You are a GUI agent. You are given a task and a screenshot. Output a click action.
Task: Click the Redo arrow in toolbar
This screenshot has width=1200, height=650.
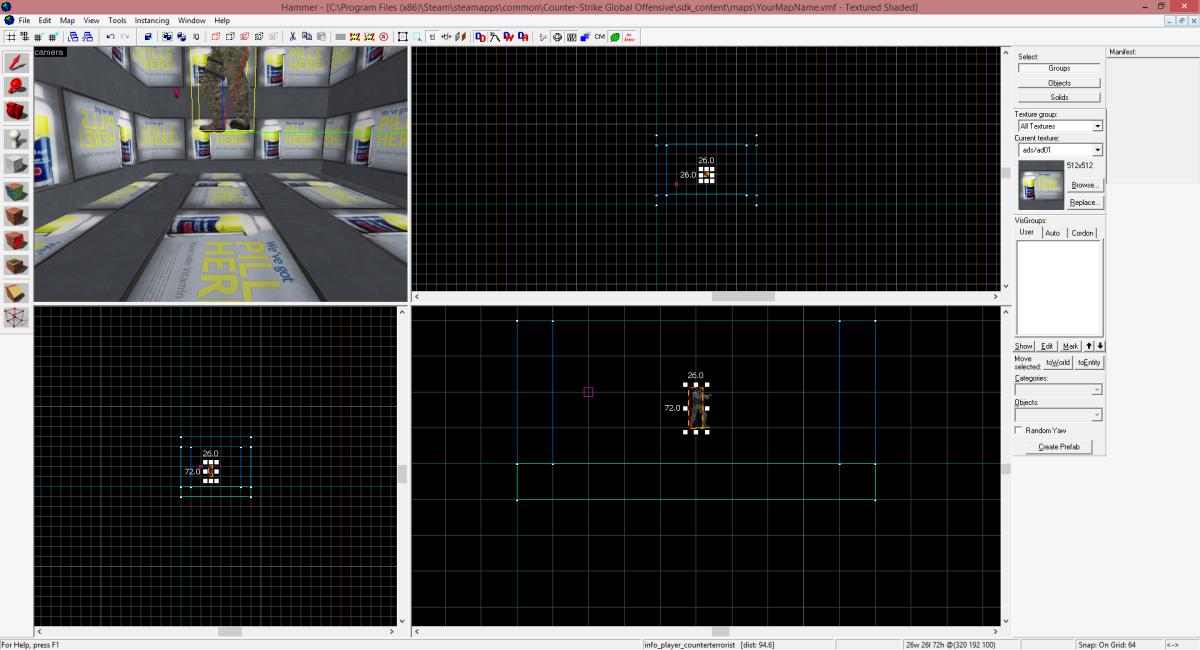(x=125, y=36)
